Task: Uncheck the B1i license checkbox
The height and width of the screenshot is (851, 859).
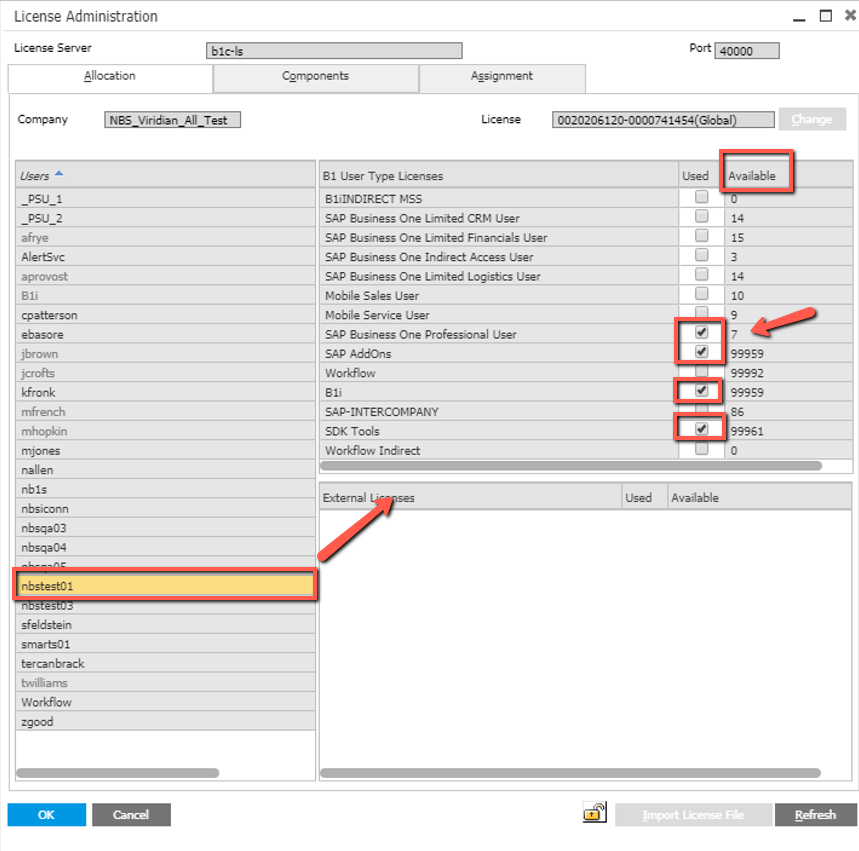Action: click(701, 391)
